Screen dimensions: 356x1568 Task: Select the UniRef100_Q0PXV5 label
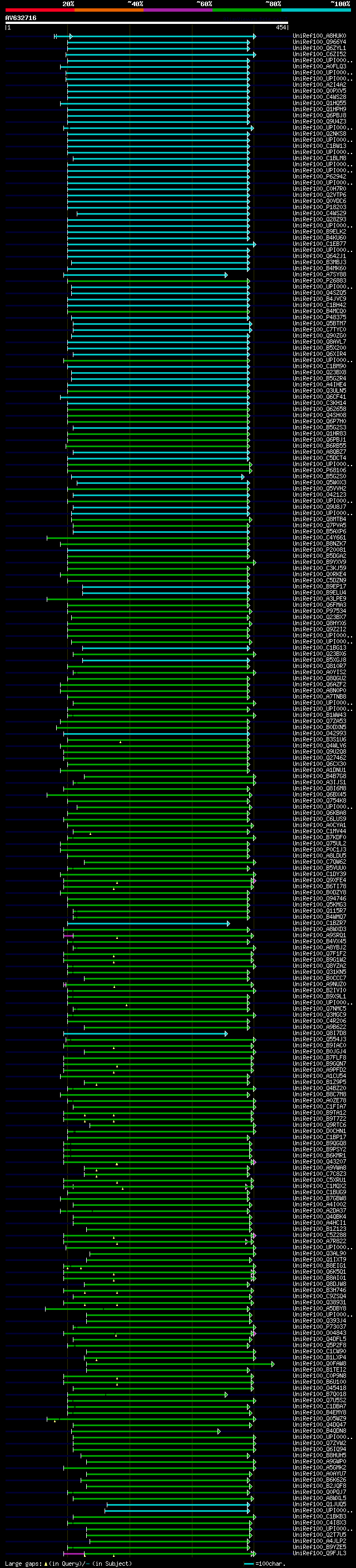tap(319, 91)
